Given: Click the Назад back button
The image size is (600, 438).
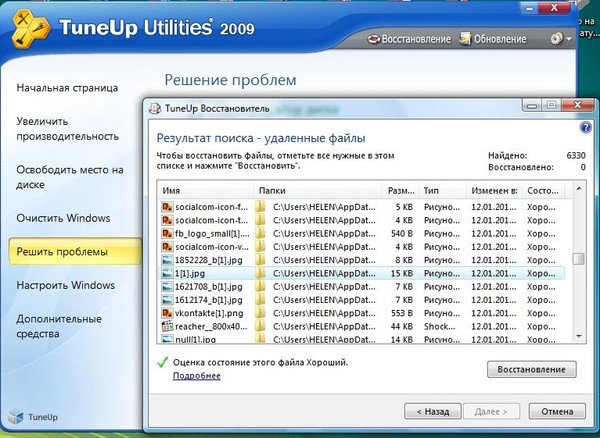Looking at the screenshot, I should click(x=433, y=412).
